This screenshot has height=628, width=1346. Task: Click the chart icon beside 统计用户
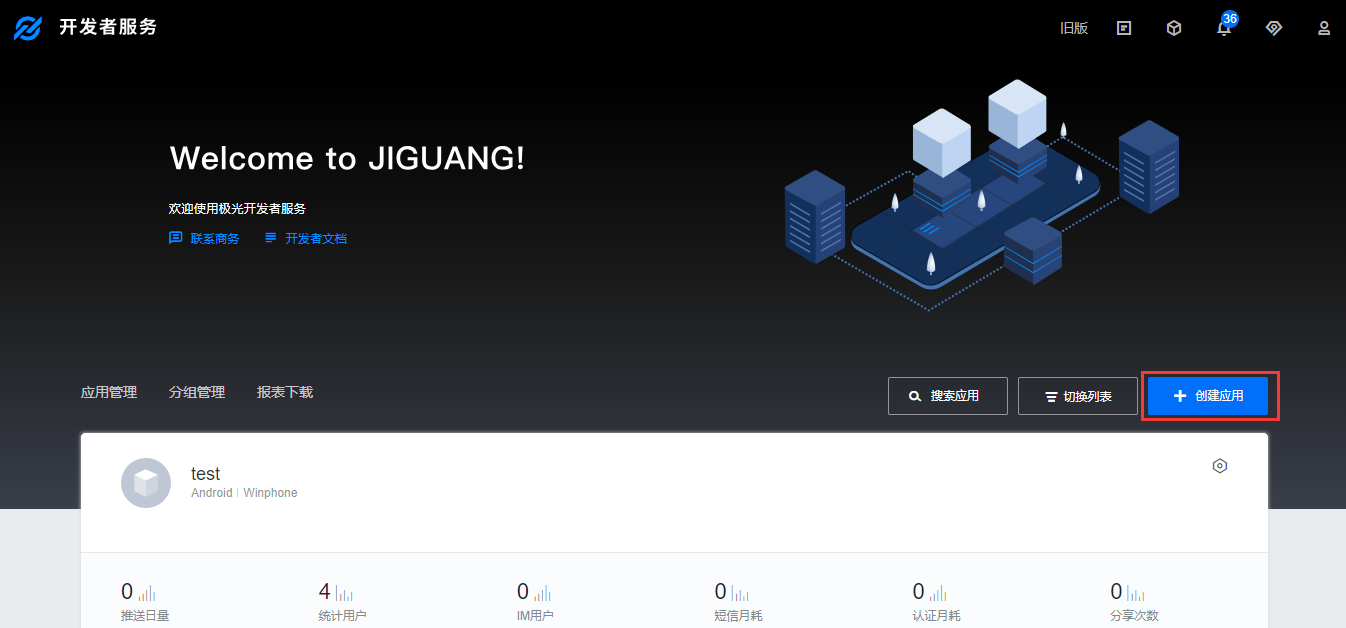[x=344, y=593]
